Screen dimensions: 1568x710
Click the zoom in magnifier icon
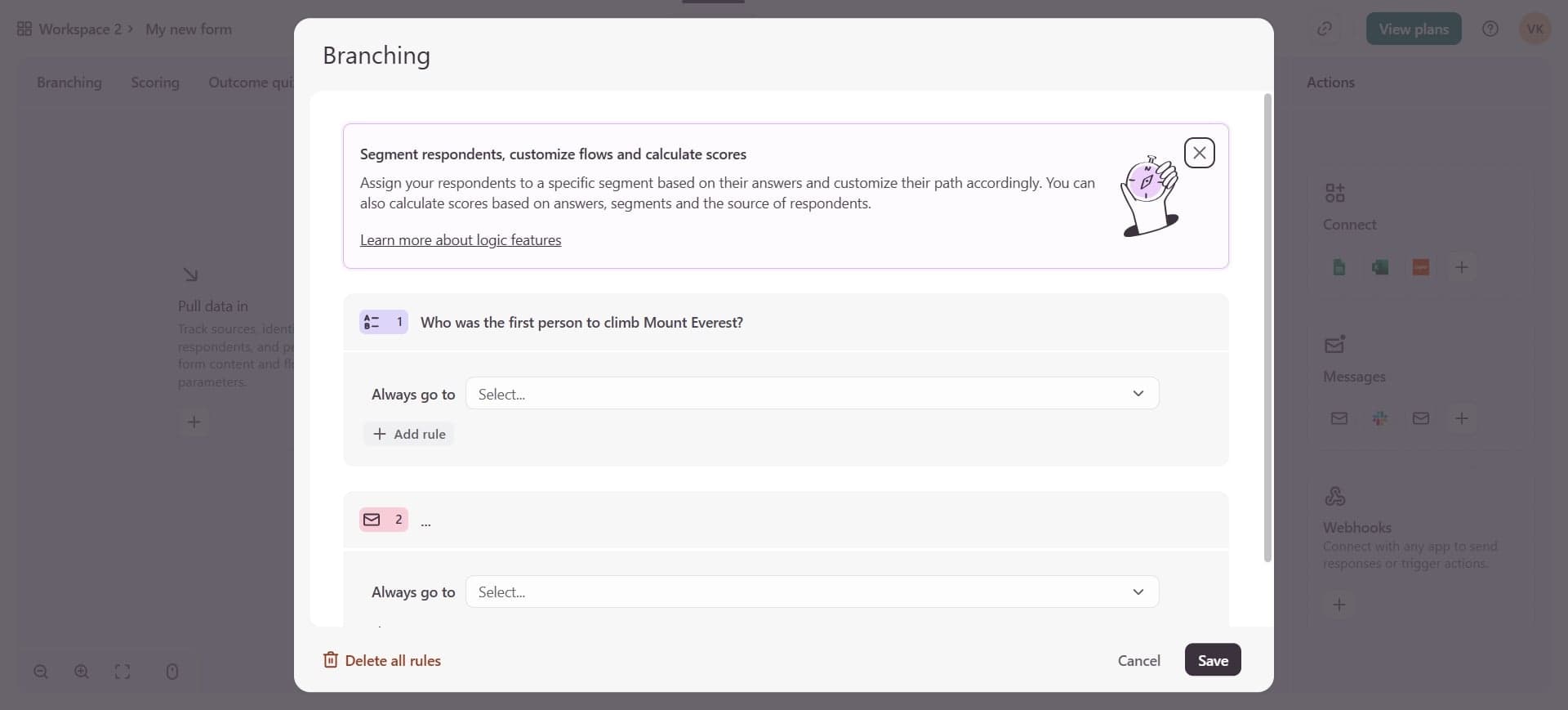[x=82, y=672]
